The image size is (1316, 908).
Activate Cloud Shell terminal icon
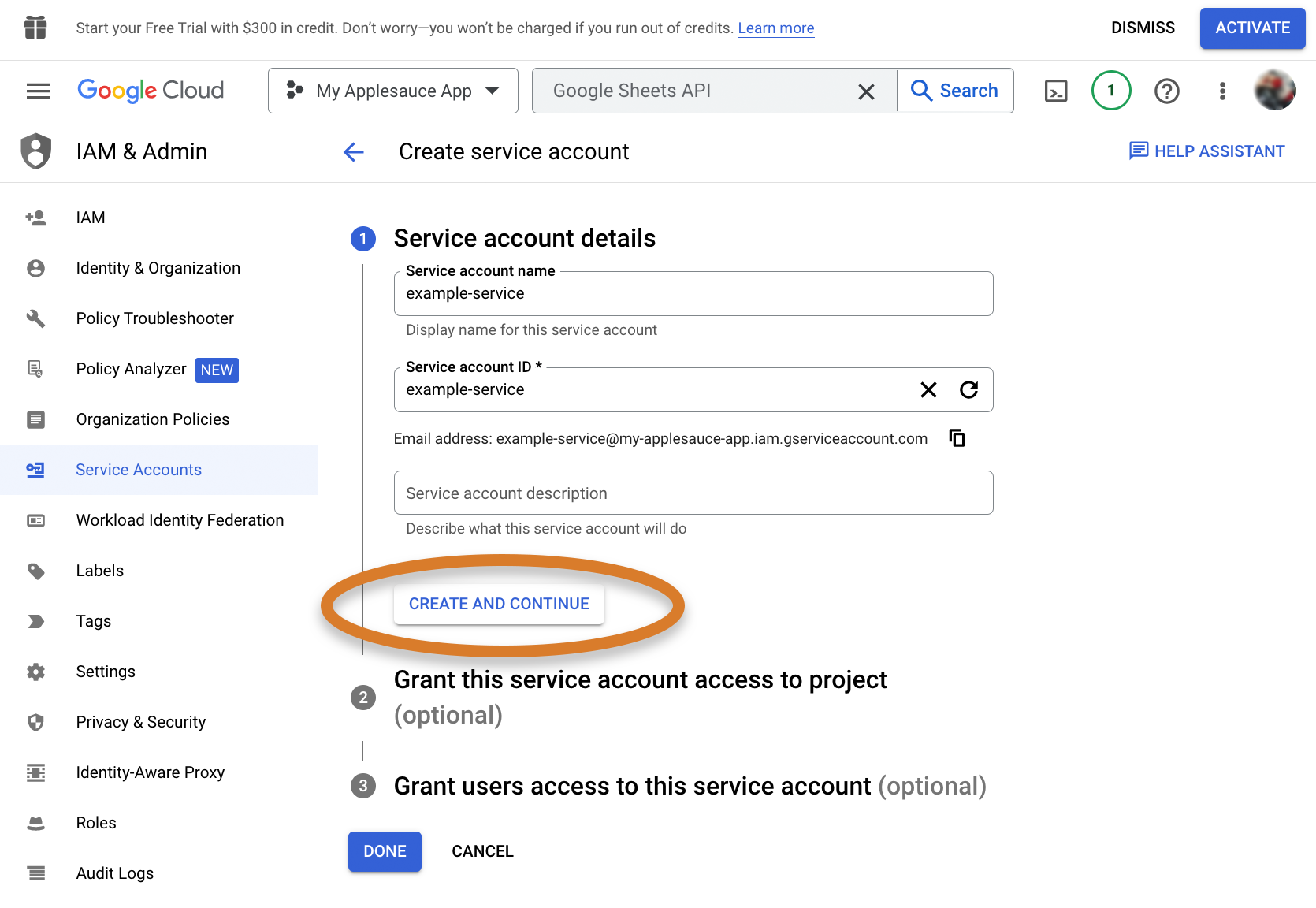(x=1056, y=91)
